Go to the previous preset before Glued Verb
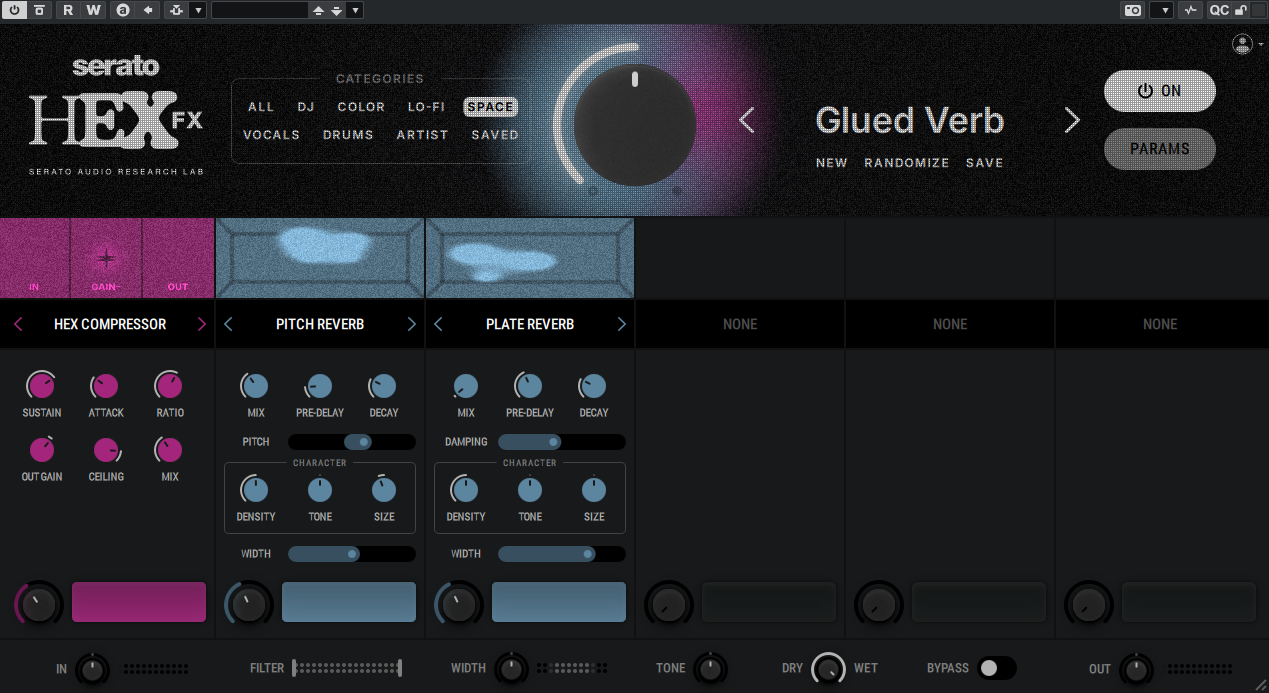The height and width of the screenshot is (693, 1269). pos(747,121)
